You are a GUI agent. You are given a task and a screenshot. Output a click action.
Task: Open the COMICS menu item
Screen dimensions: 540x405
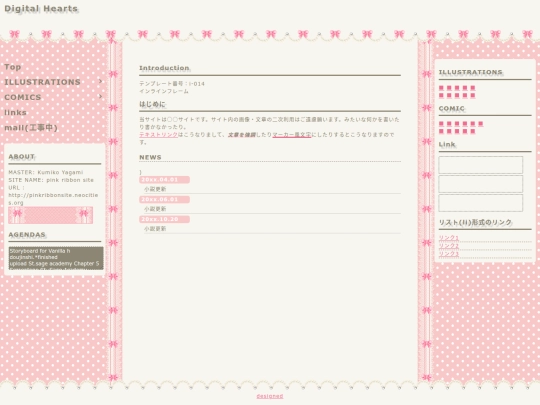tap(23, 97)
